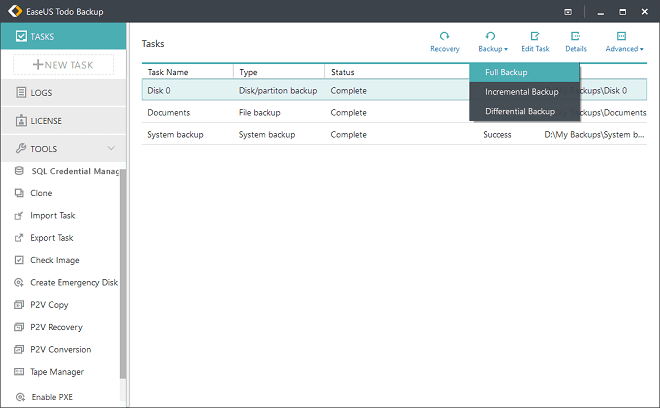The width and height of the screenshot is (660, 408).
Task: Open the Check Image tool
Action: [55, 260]
